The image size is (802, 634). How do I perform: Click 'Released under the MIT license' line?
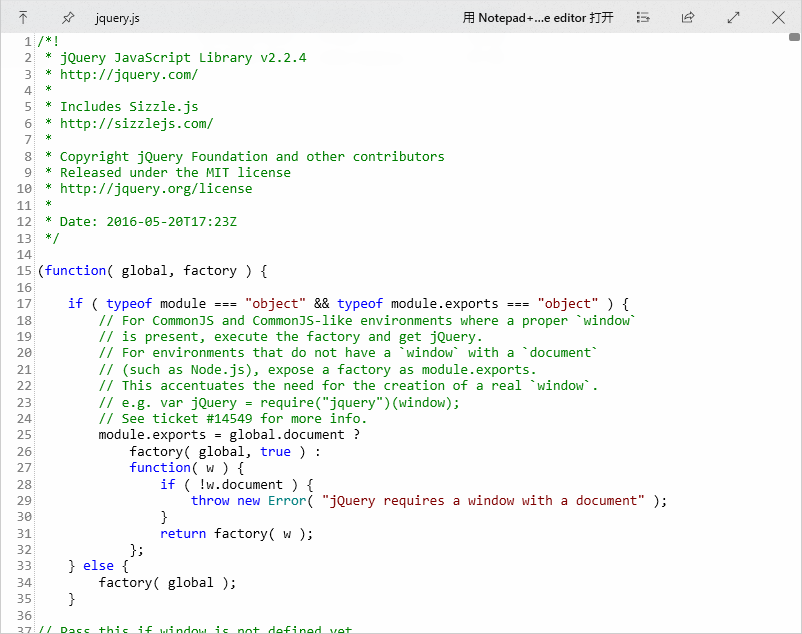pos(168,173)
